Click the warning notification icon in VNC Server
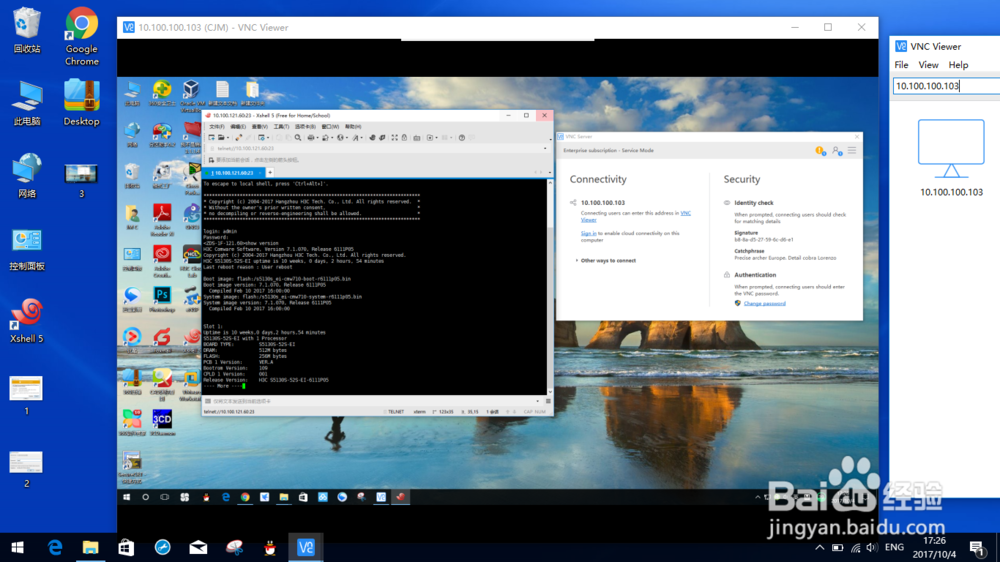 tap(820, 151)
